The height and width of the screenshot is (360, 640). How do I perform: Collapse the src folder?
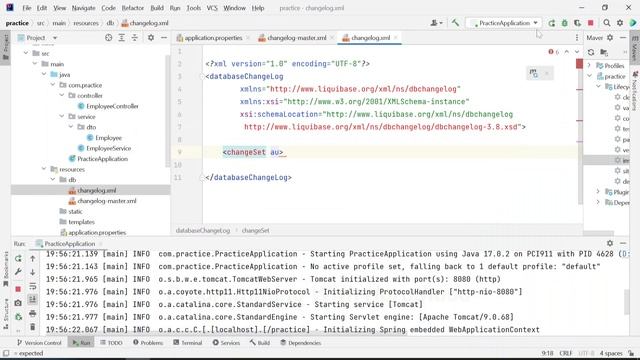[x=26, y=53]
